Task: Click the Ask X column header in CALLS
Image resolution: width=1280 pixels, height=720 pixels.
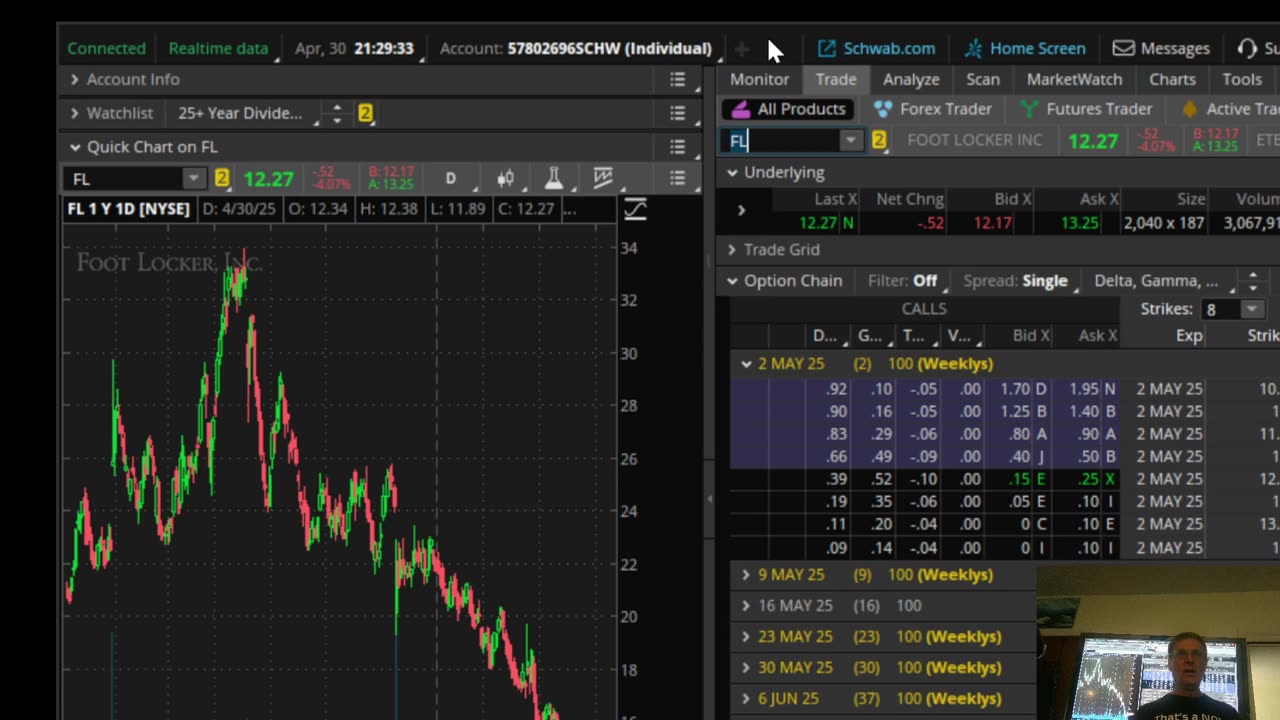Action: [1097, 336]
